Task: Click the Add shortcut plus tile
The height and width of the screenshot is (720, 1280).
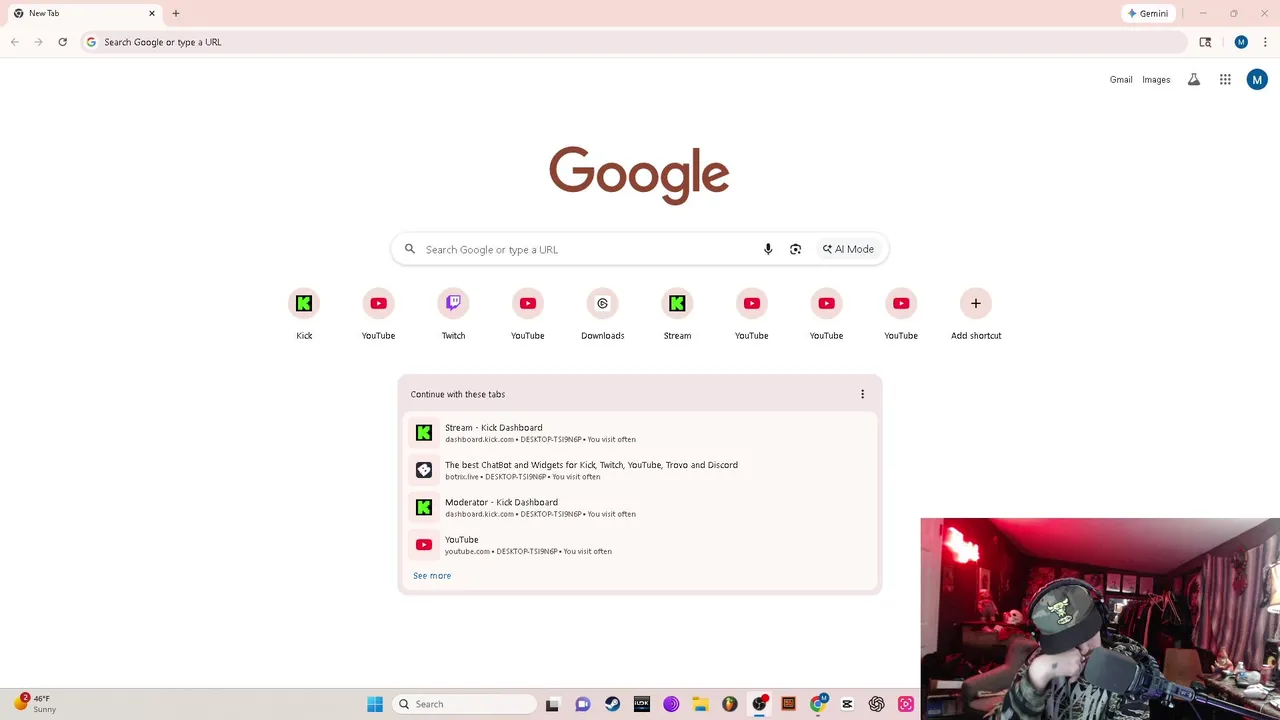Action: click(x=976, y=315)
